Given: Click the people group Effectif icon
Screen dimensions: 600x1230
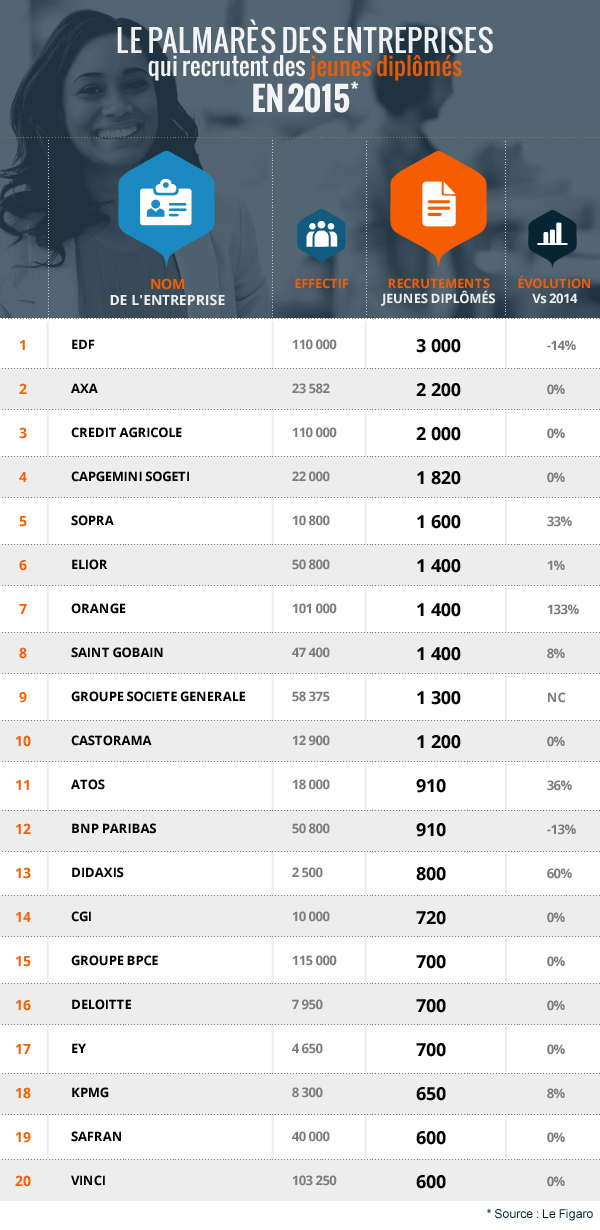Looking at the screenshot, I should (x=319, y=235).
